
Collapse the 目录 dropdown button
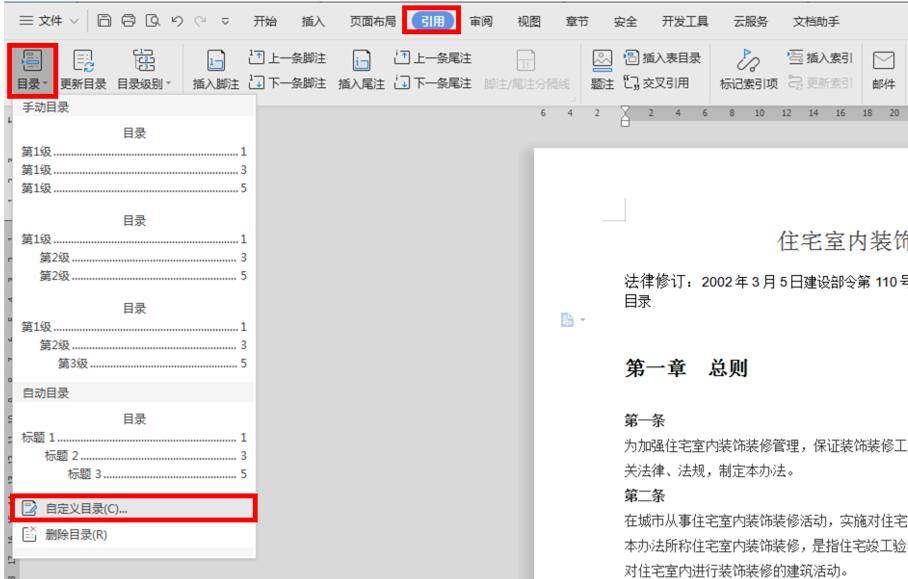click(x=32, y=70)
